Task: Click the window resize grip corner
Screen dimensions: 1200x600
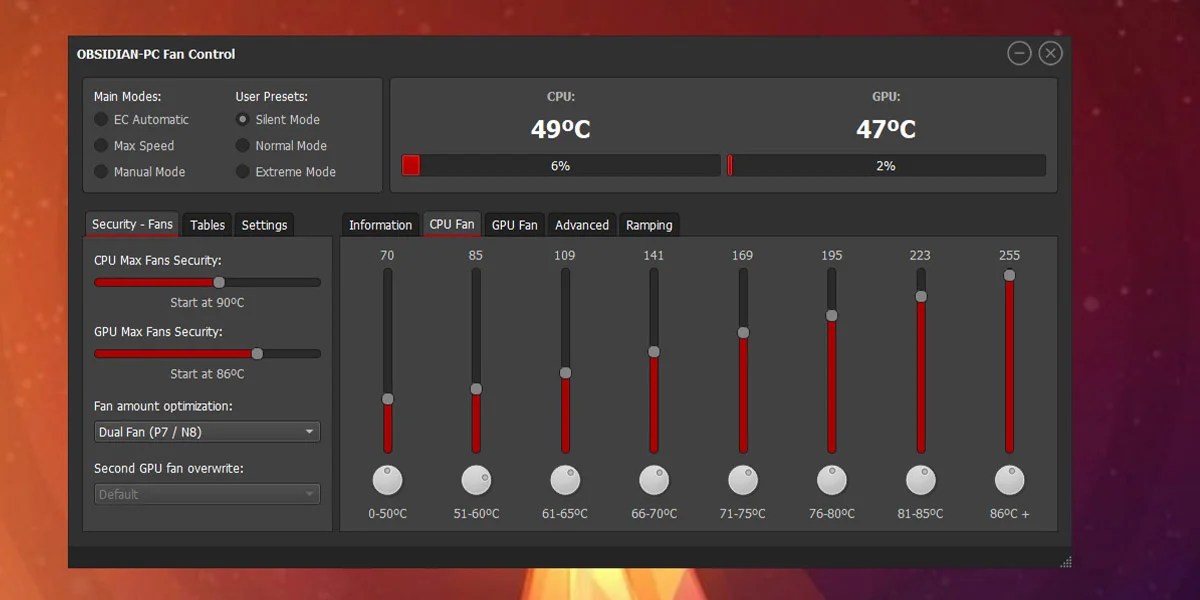Action: pyautogui.click(x=1066, y=562)
